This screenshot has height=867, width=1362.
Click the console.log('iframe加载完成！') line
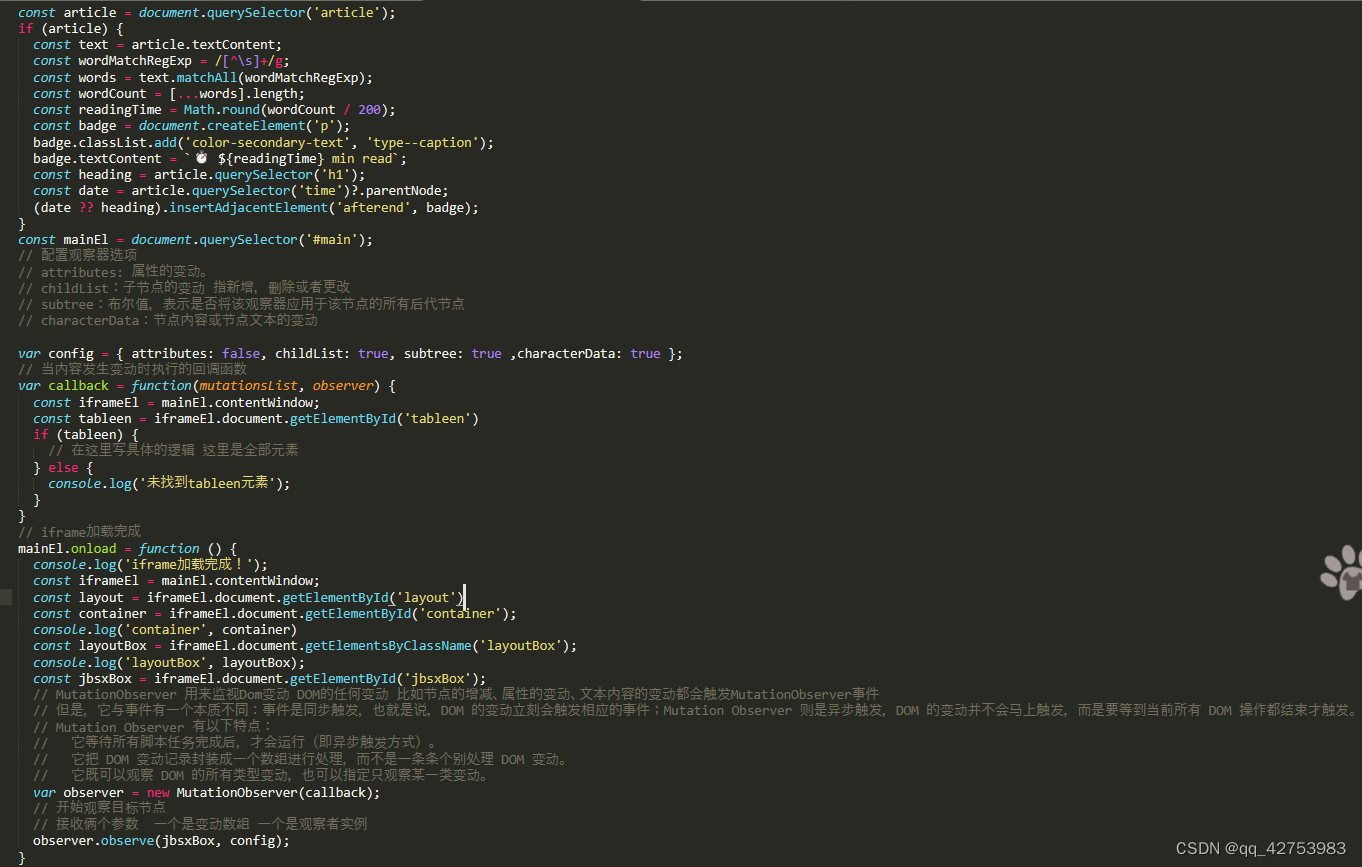pyautogui.click(x=151, y=564)
